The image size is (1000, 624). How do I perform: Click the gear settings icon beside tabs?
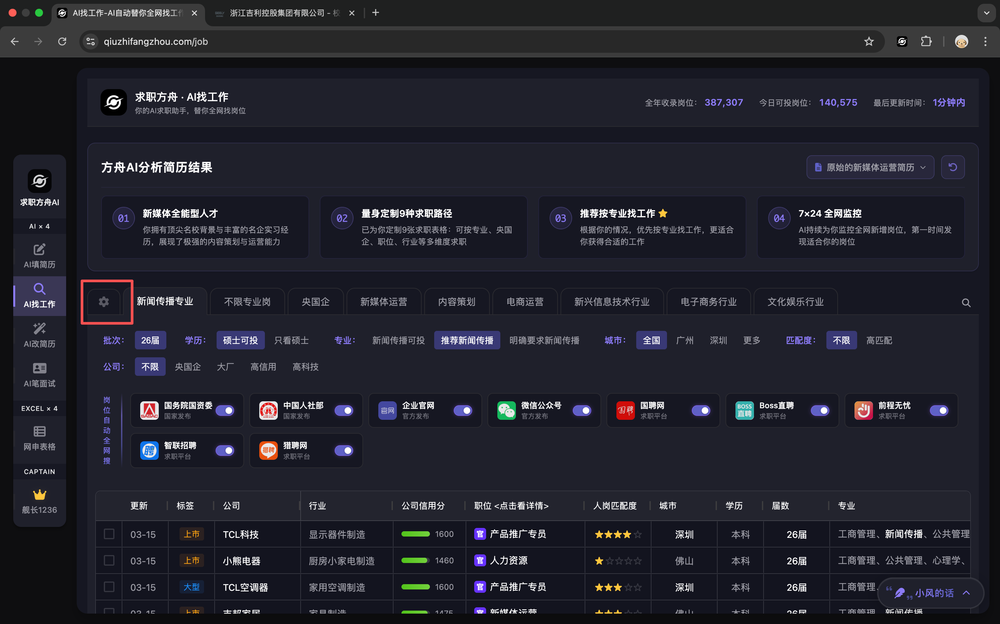point(104,302)
